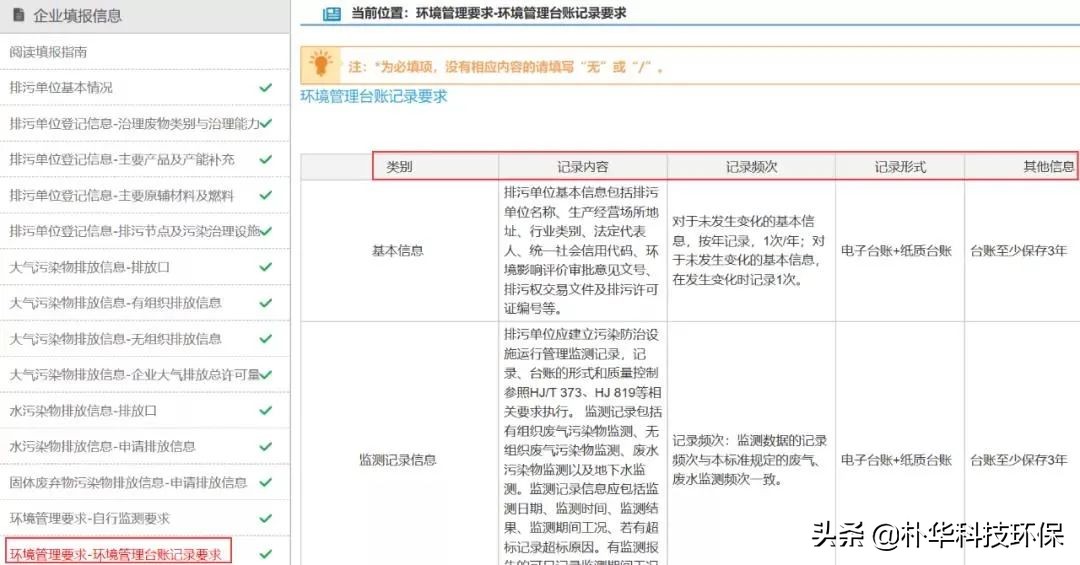
Task: Click checkmark for 大气污染物排放信息-排放口 row
Action: 265,267
